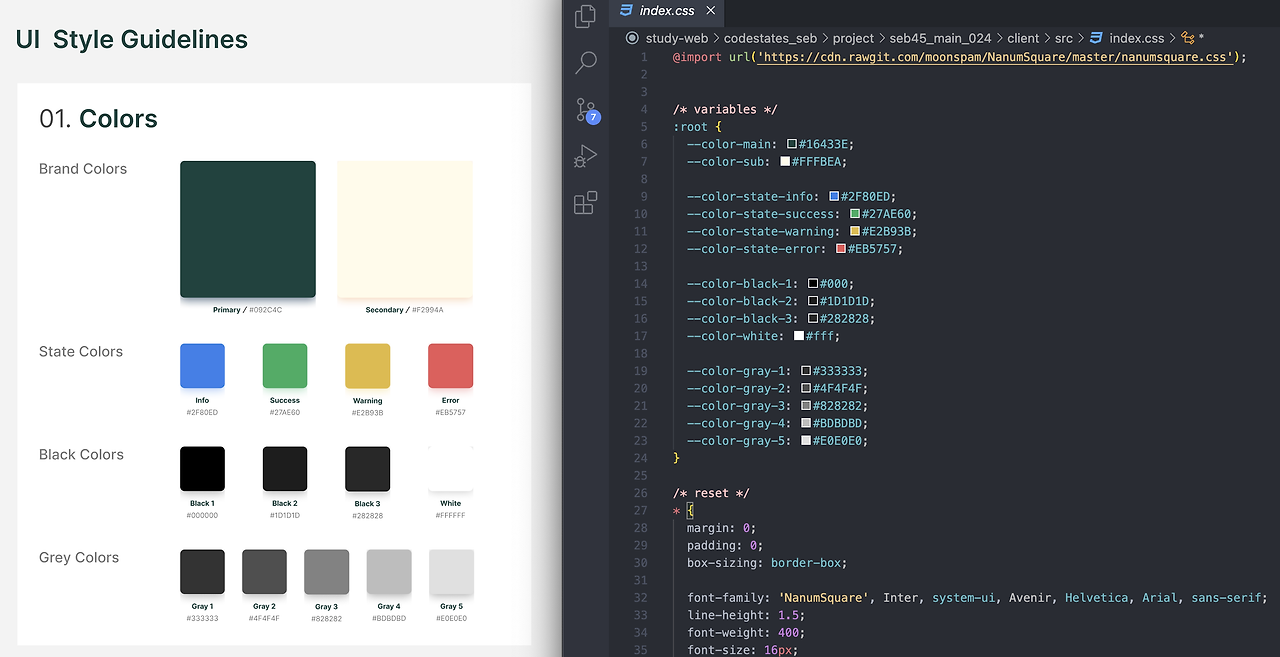
Task: Click the --color-state-success #27AE60 swatch
Action: coord(855,214)
